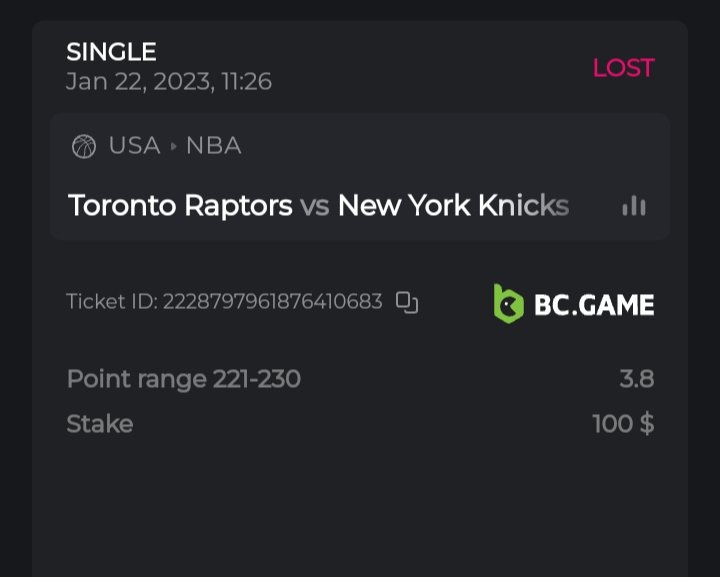Select the Ticket ID number text

point(272,302)
